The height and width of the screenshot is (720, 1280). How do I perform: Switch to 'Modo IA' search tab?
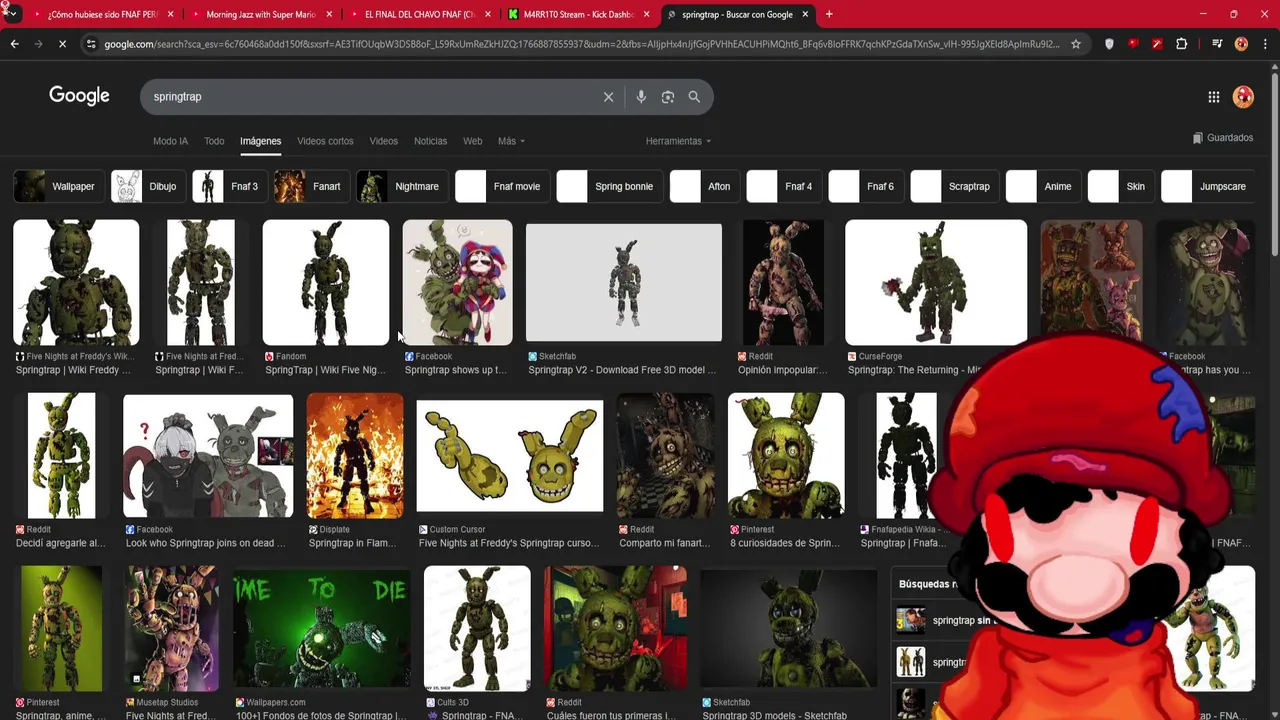click(x=170, y=141)
